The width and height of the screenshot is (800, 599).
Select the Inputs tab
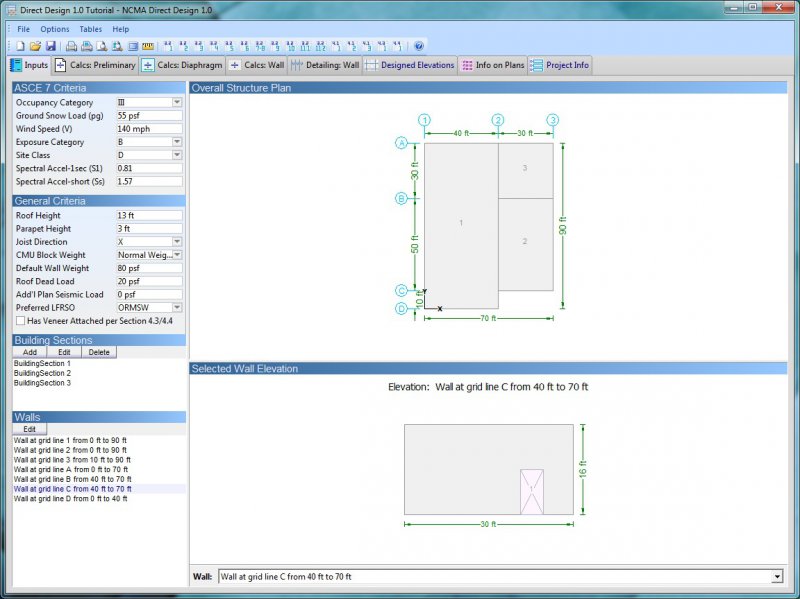click(x=30, y=65)
